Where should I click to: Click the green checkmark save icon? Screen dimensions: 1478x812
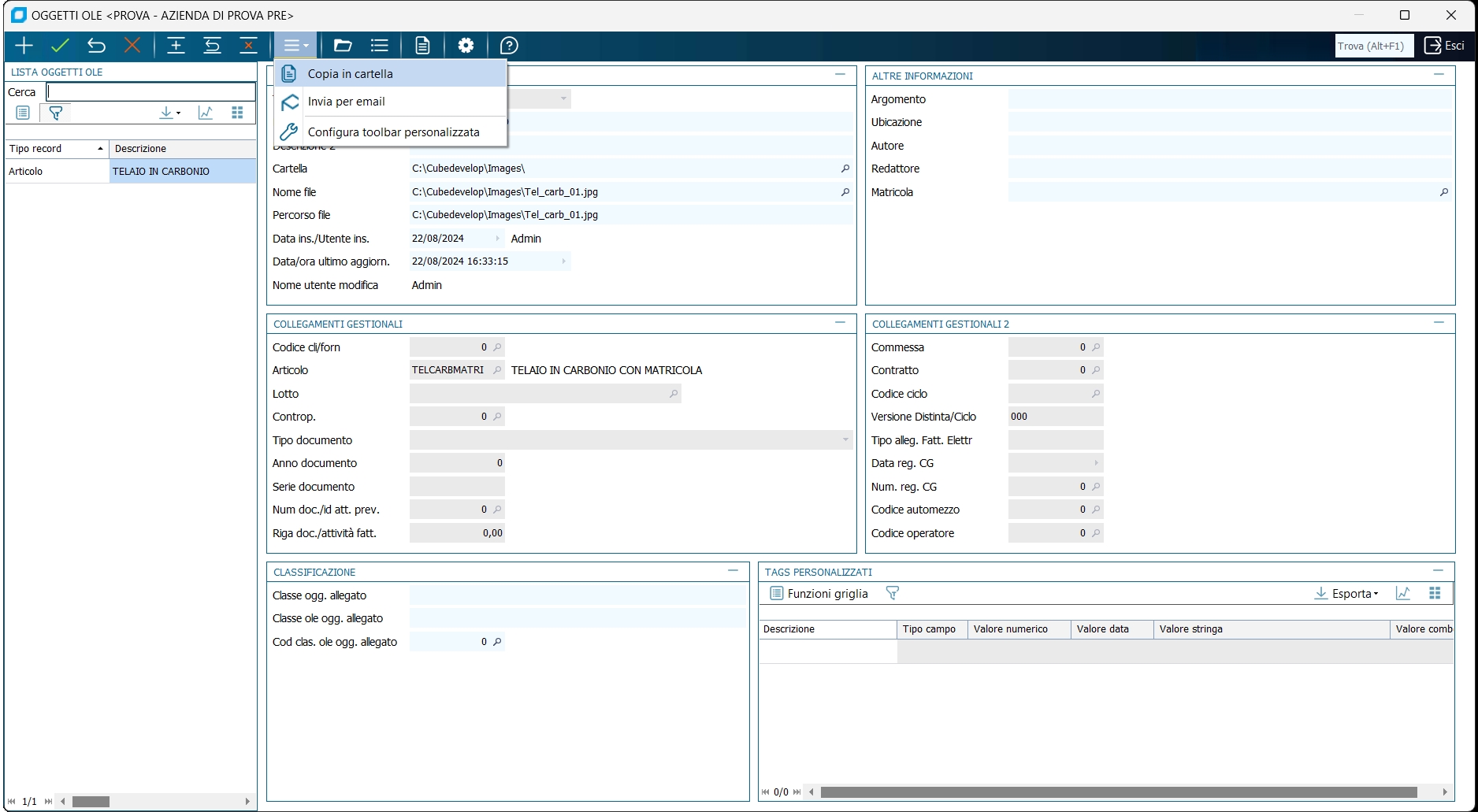pos(60,46)
